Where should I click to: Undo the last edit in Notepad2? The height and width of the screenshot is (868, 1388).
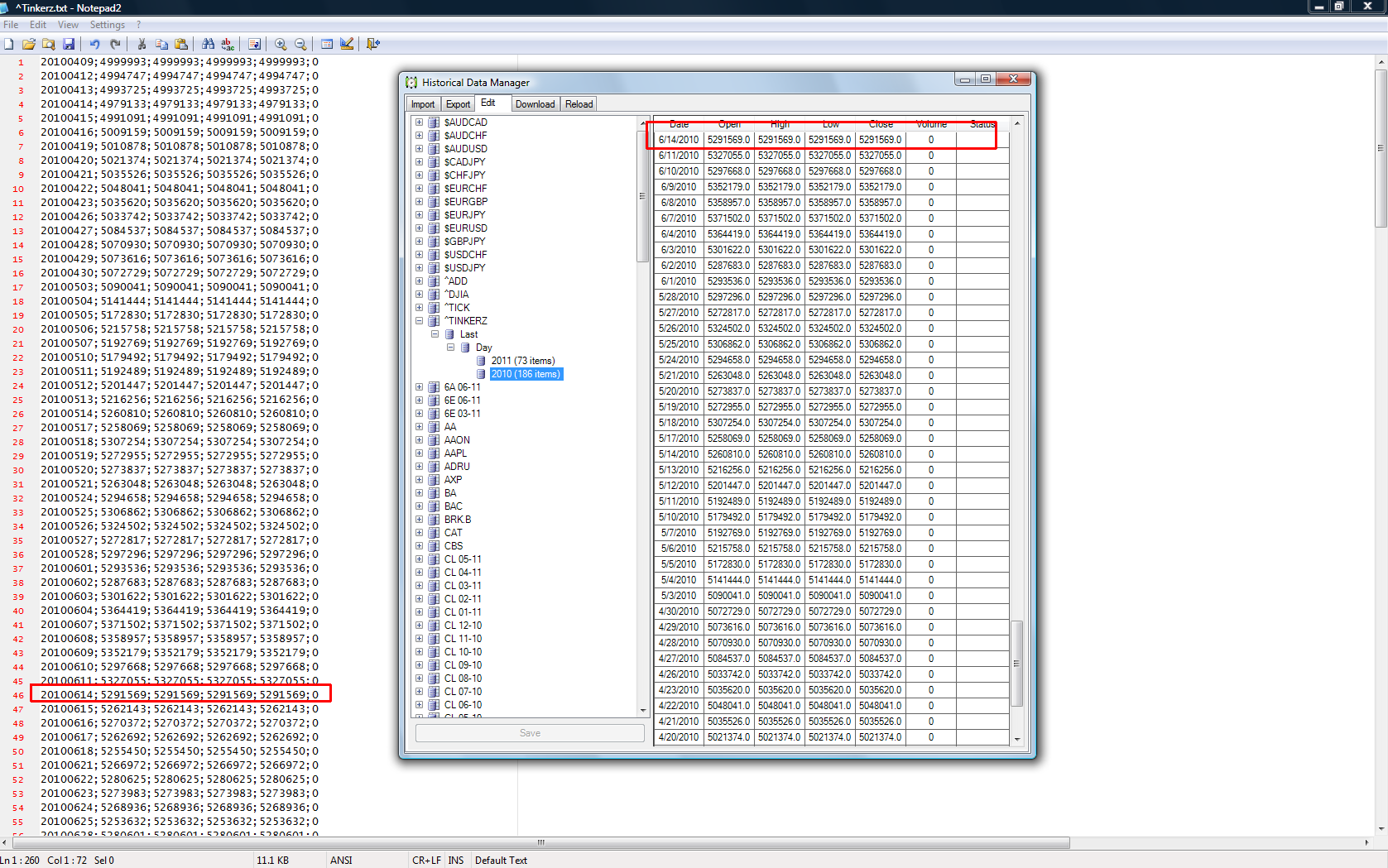tap(94, 44)
